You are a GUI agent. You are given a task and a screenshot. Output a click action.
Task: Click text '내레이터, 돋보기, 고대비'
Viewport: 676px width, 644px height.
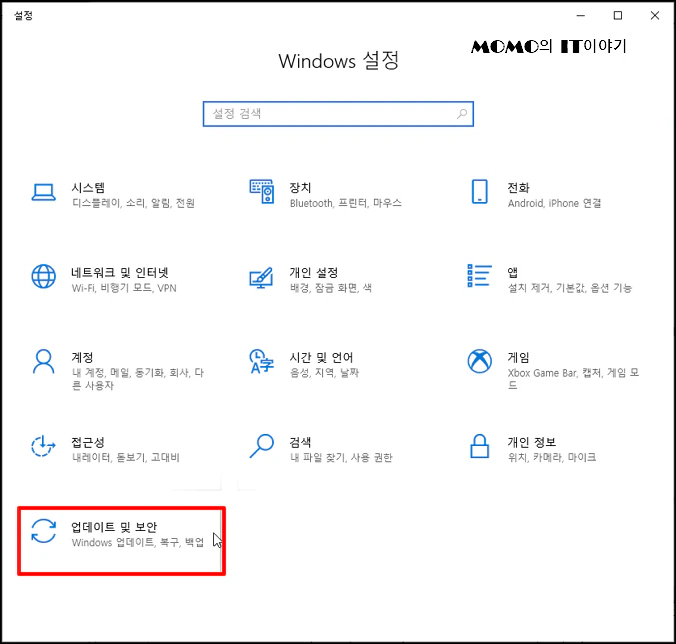click(x=125, y=457)
